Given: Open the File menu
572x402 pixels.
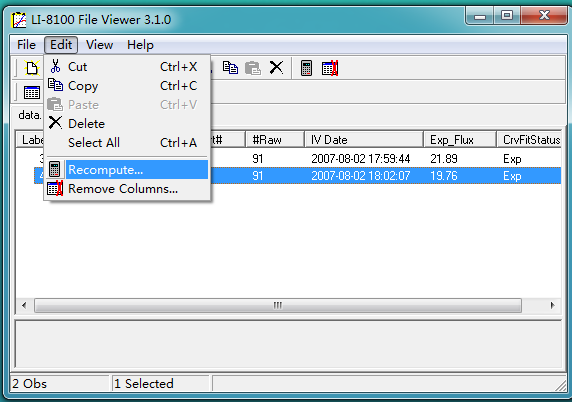Looking at the screenshot, I should pos(26,45).
